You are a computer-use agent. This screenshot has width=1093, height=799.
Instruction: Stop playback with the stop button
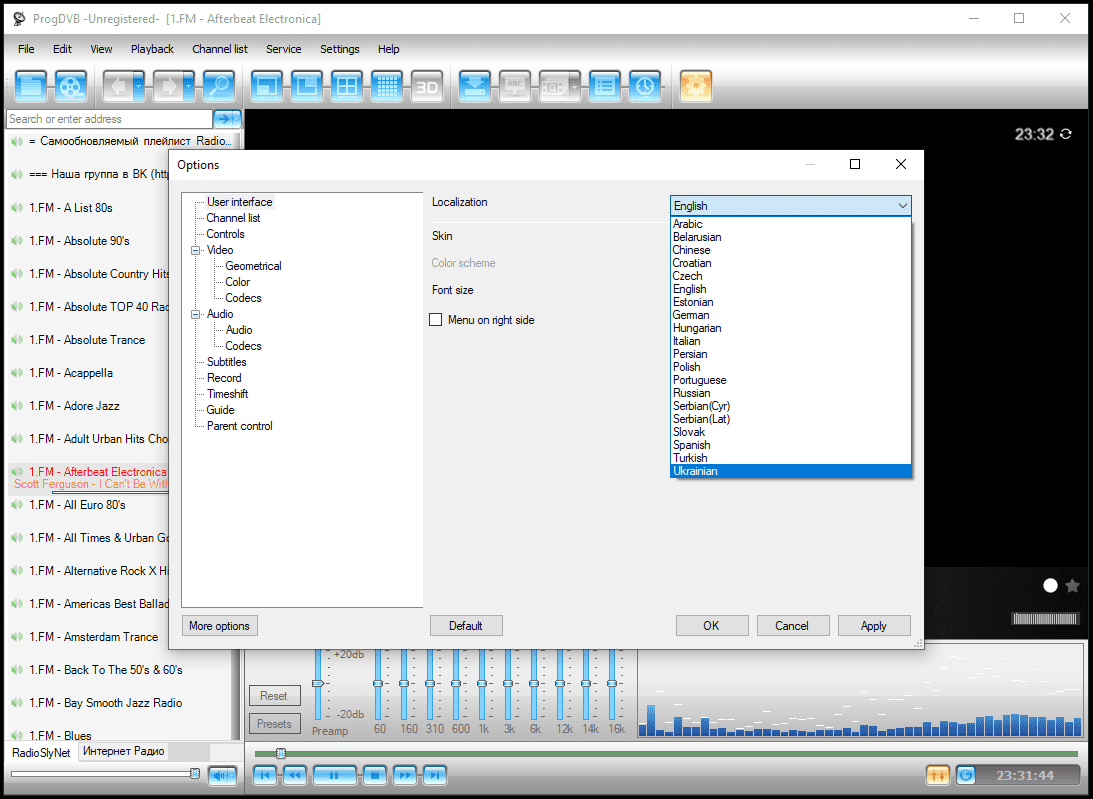click(375, 775)
